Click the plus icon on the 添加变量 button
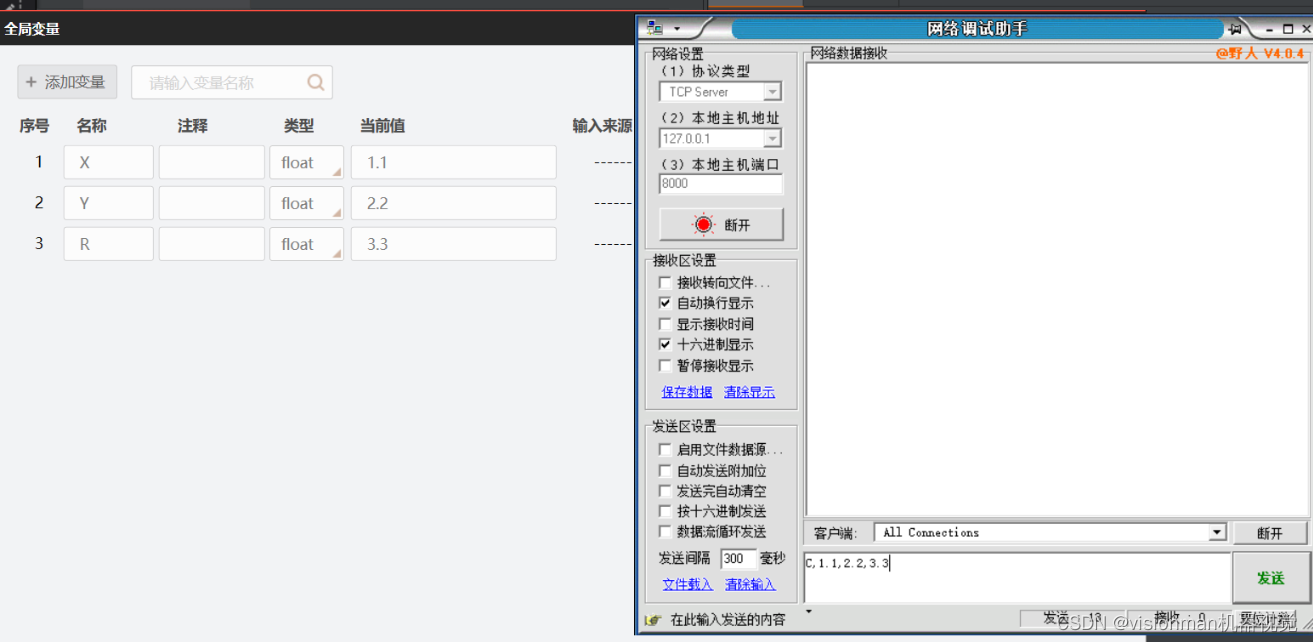The width and height of the screenshot is (1313, 642). tap(31, 82)
